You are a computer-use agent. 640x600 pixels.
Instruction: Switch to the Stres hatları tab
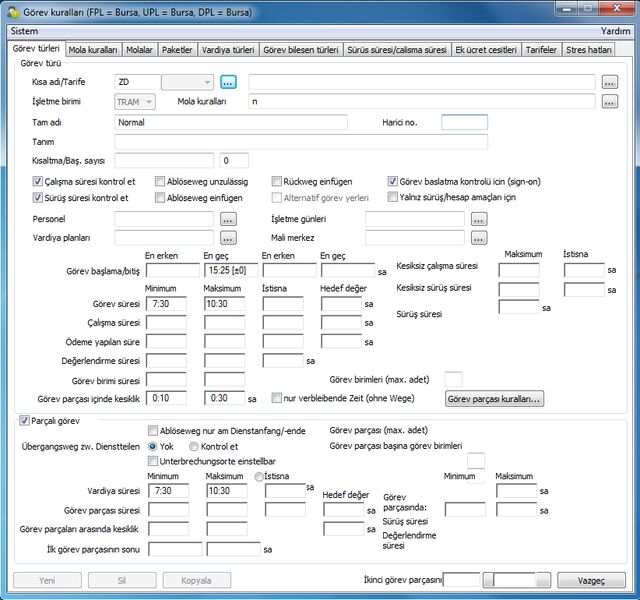(589, 50)
